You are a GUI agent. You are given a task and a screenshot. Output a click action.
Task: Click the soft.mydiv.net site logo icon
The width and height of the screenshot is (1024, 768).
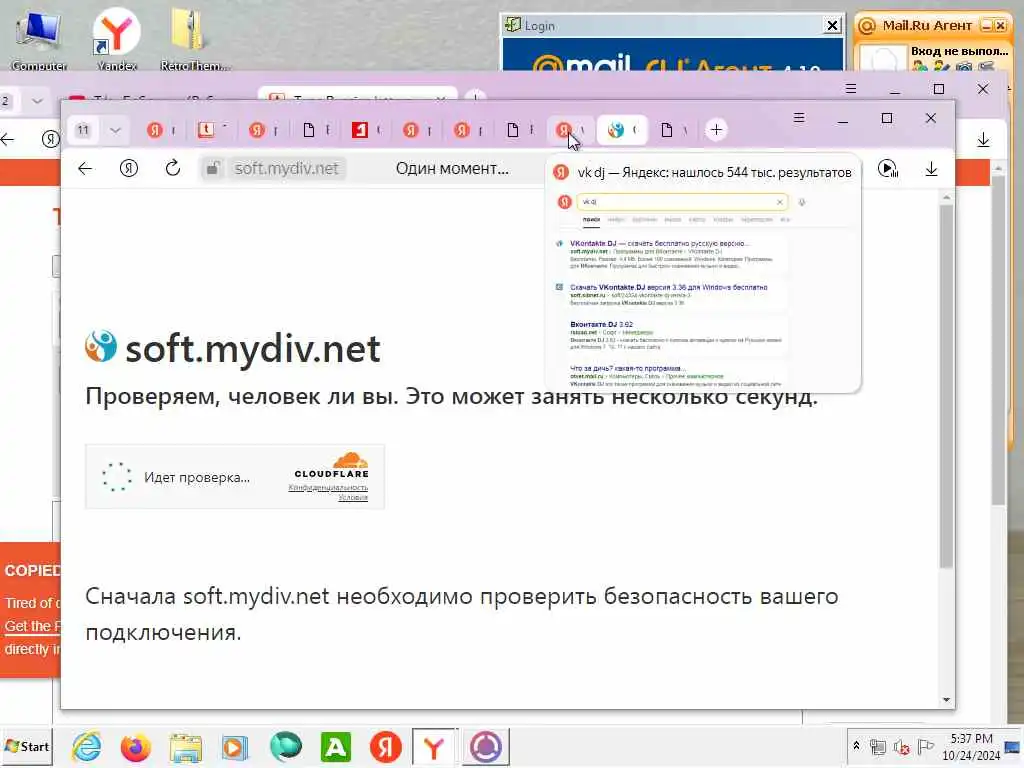coord(101,346)
